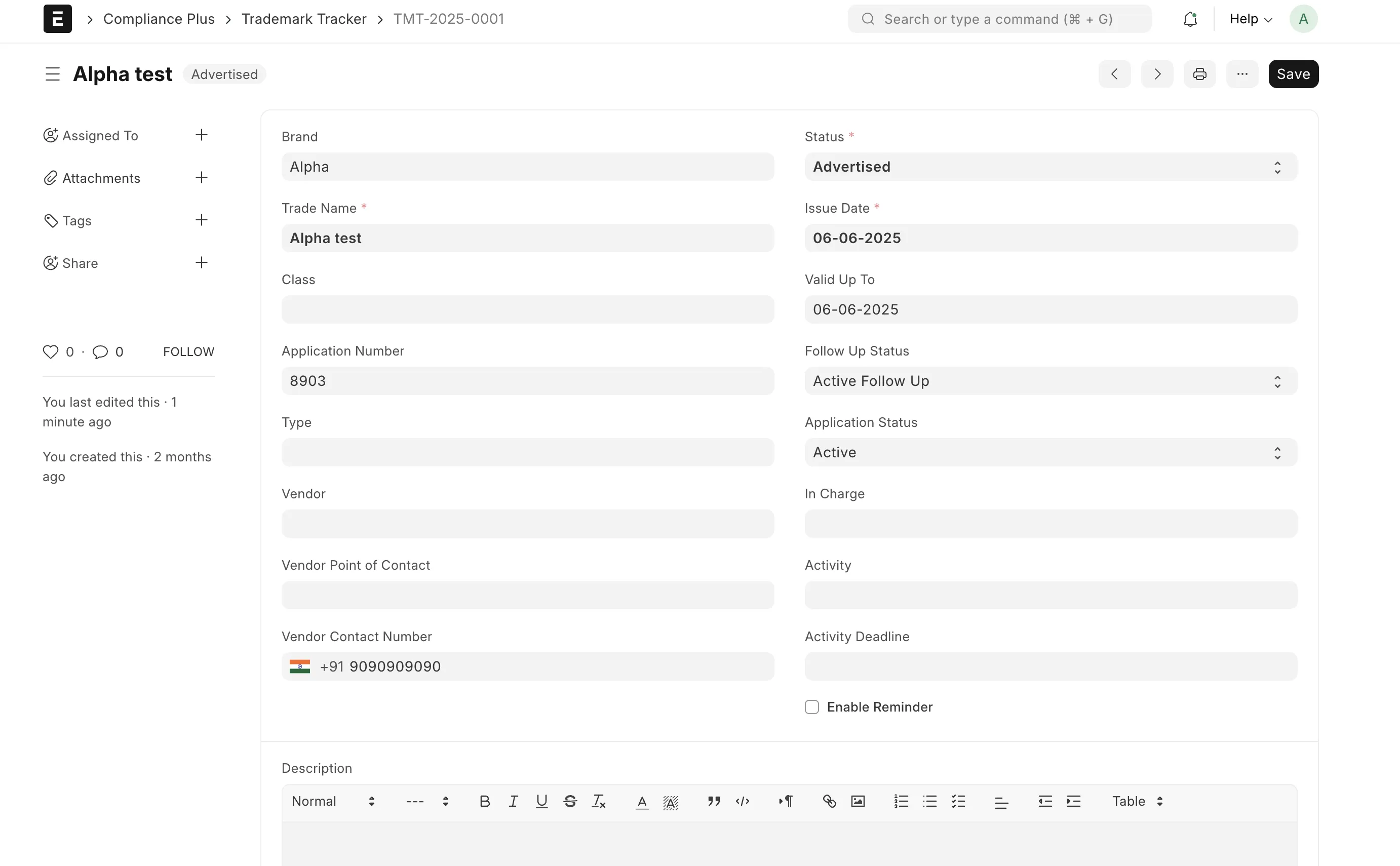This screenshot has width=1400, height=866.
Task: Like the document with the heart icon
Action: click(x=51, y=351)
